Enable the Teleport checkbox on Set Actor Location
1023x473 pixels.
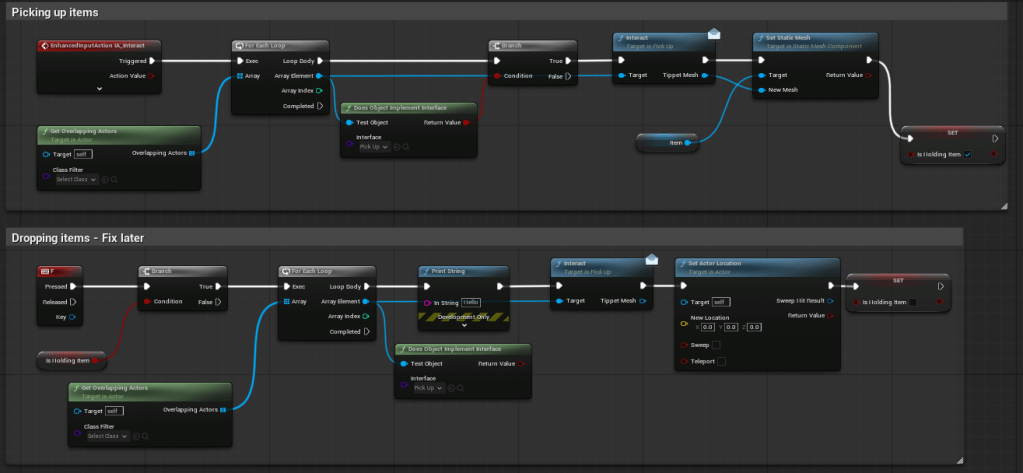(x=721, y=361)
